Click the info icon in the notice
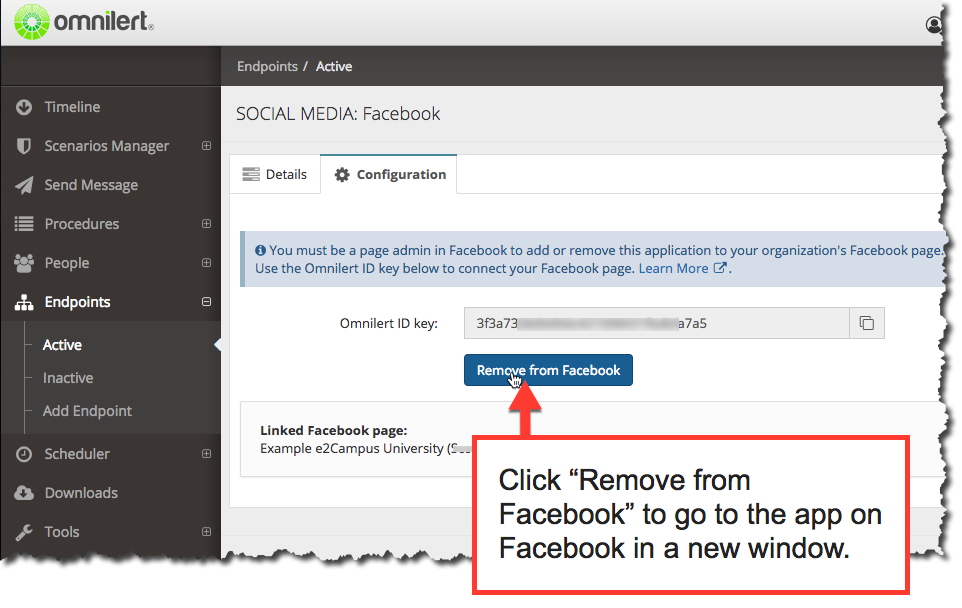Viewport: 962px width, 608px height. 260,250
